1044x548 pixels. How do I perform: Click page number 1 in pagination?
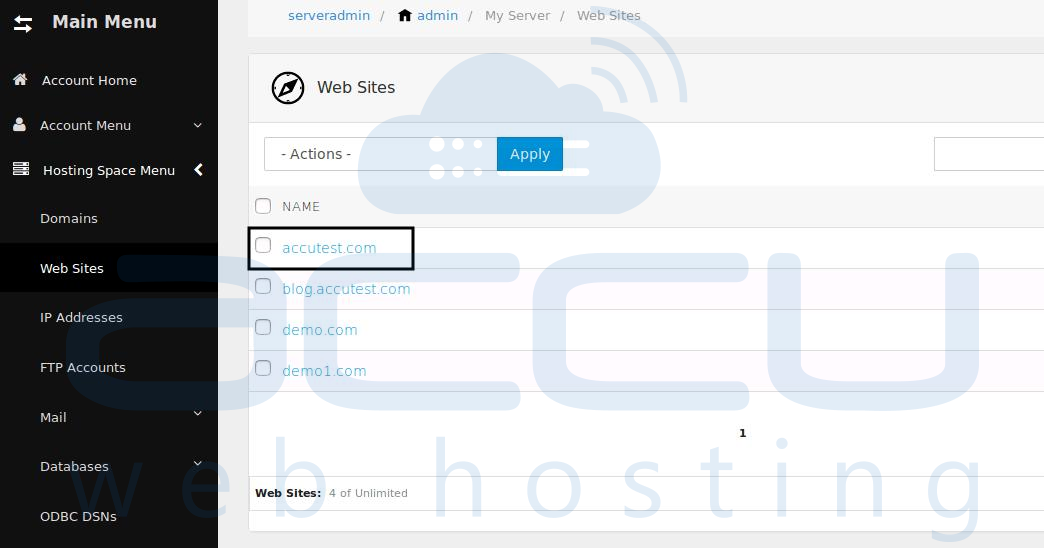click(742, 433)
